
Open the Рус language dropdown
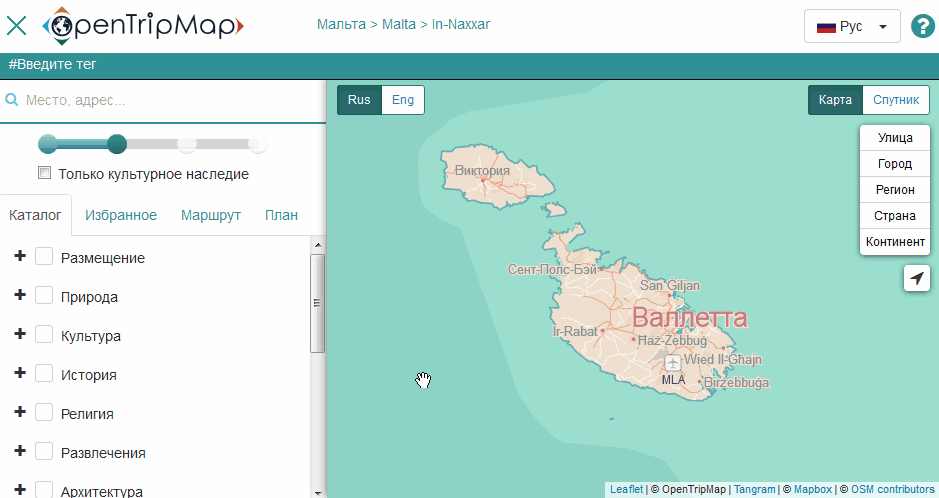tap(852, 26)
